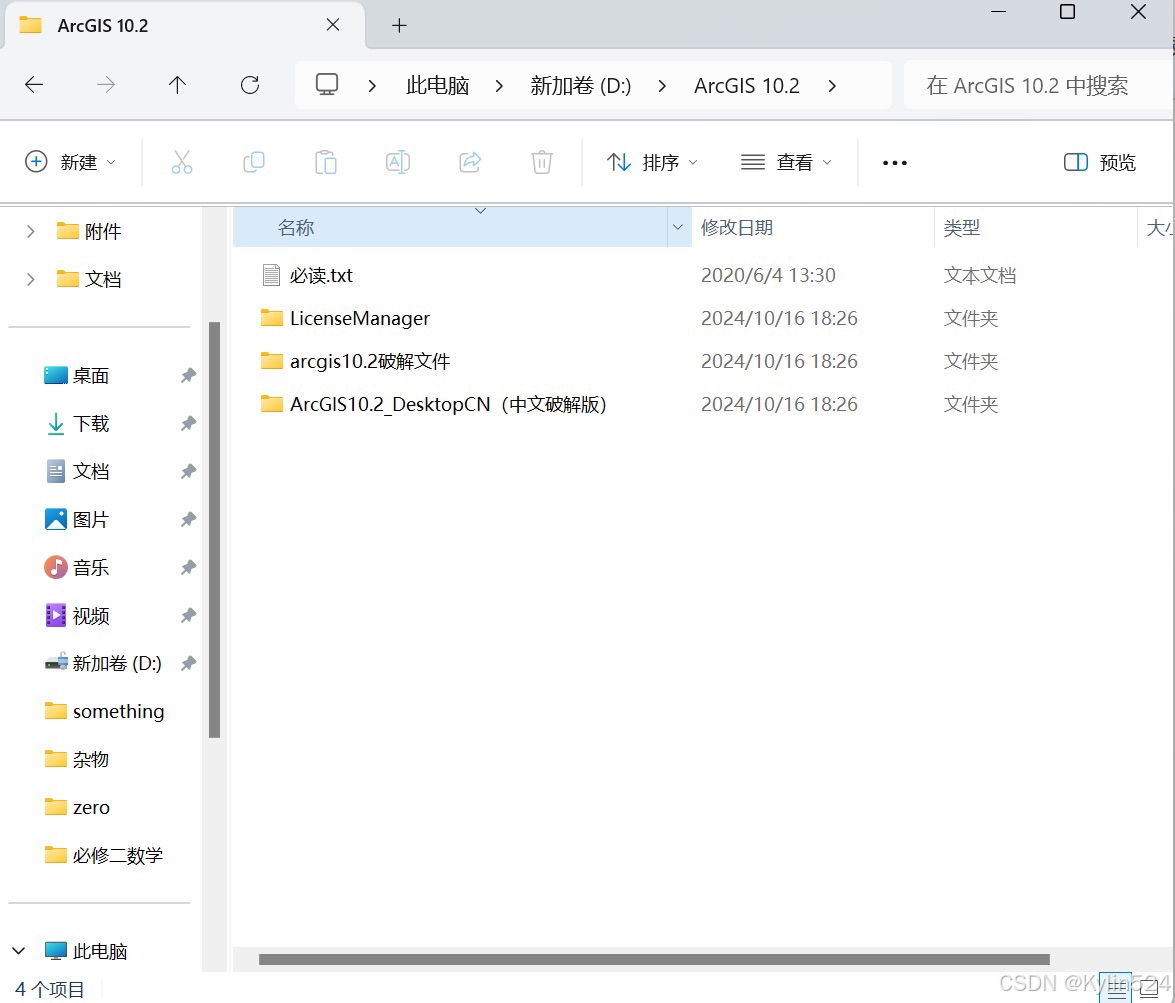Image resolution: width=1175 pixels, height=1003 pixels.
Task: Refresh the current folder view
Action: tap(250, 85)
